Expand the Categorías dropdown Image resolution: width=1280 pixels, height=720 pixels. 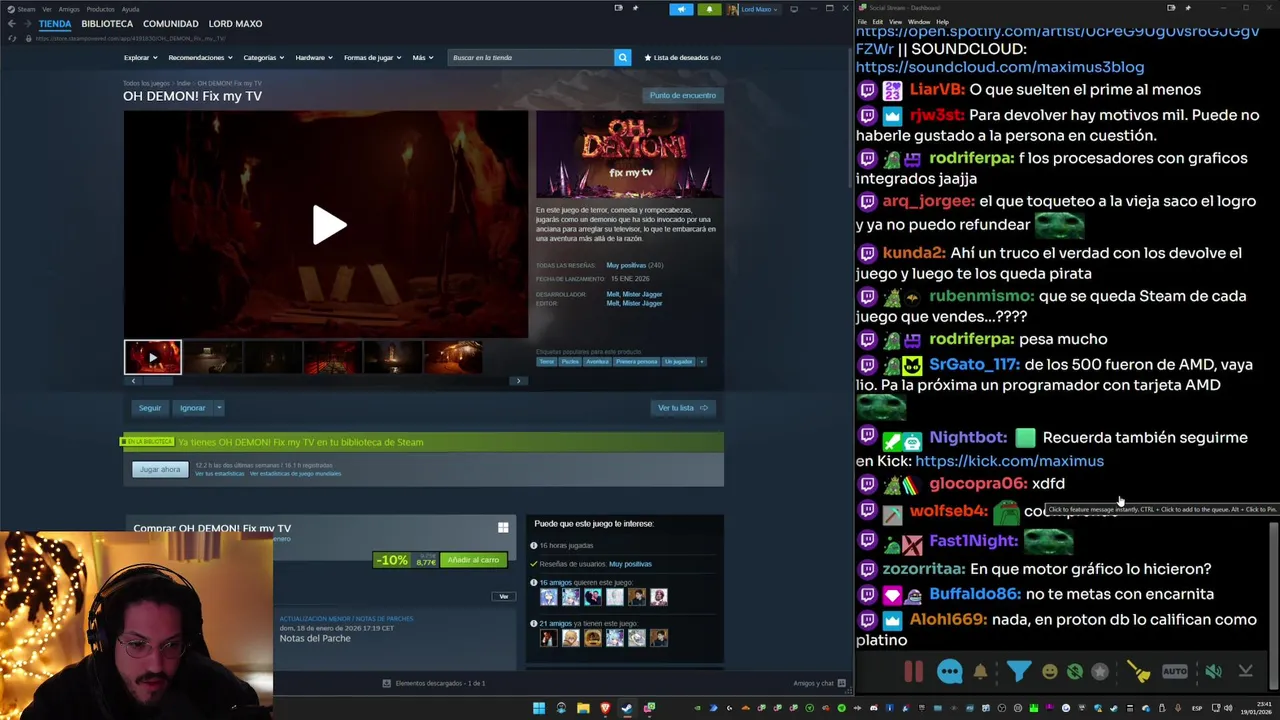pos(263,58)
